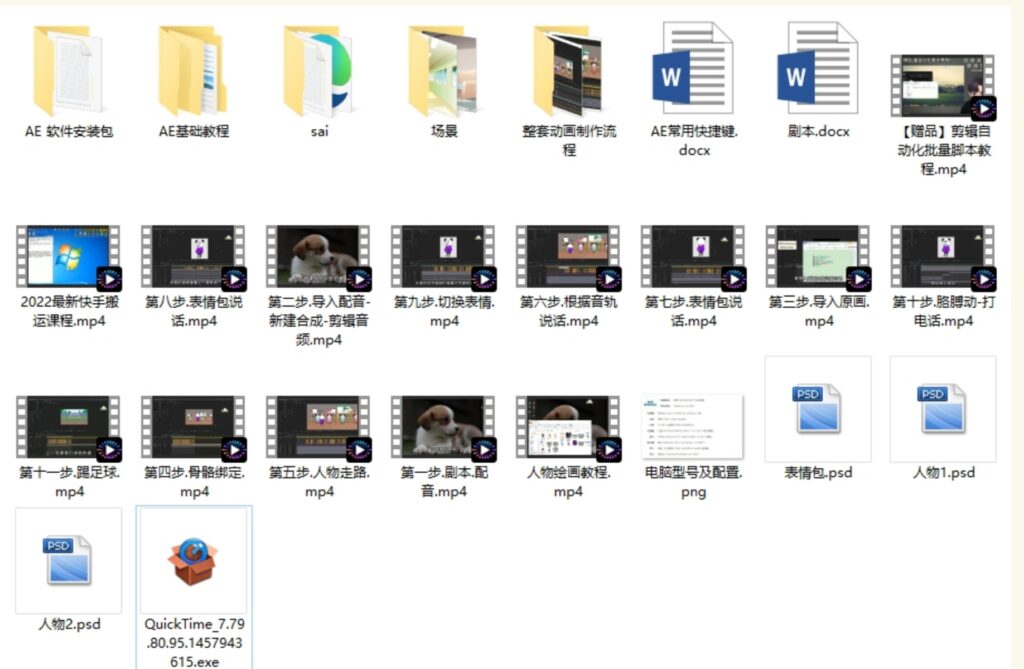Select the 场景 folder
Viewport: 1024px width, 669px height.
coord(443,72)
